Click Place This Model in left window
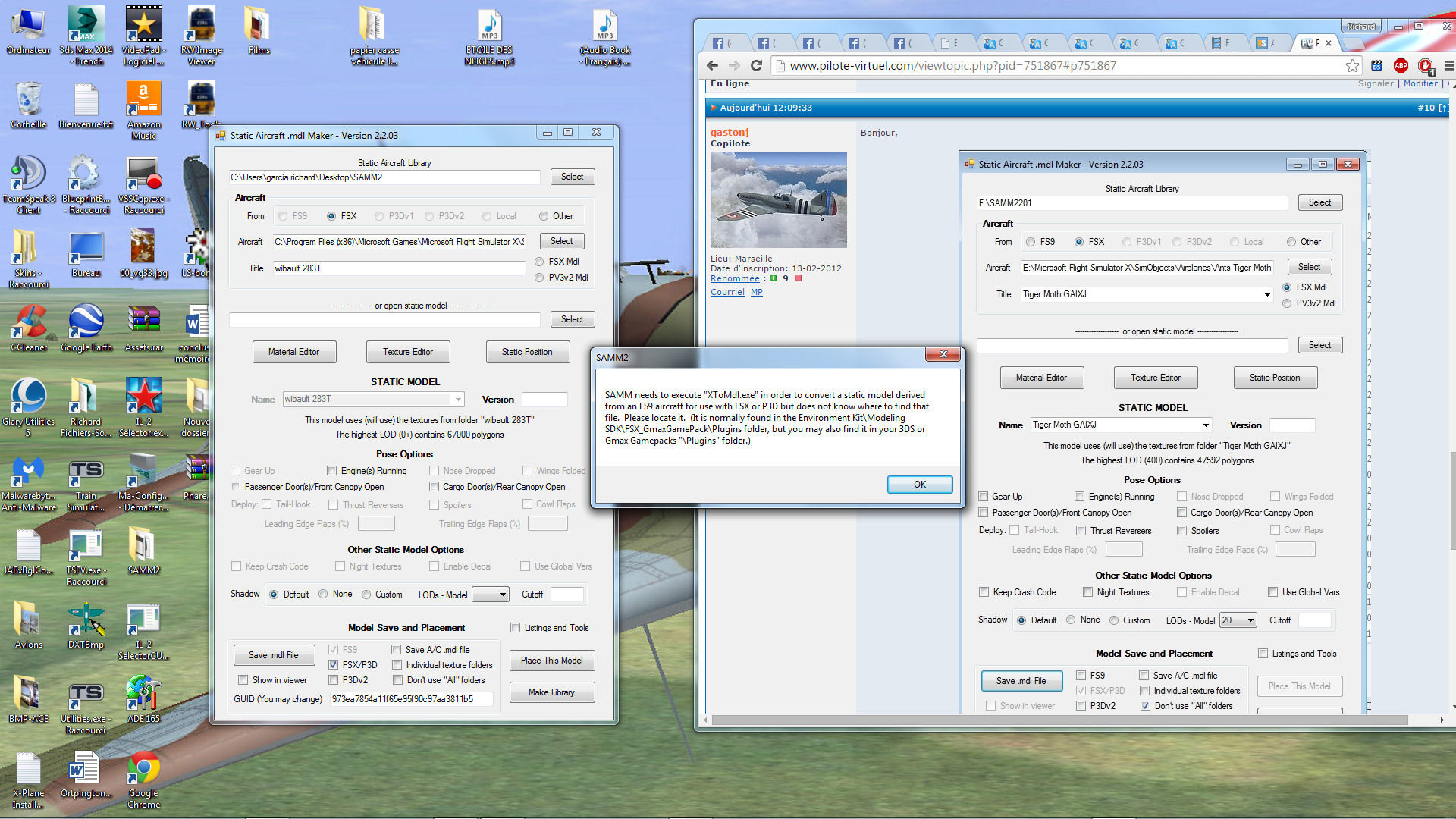Screen dimensions: 1456x819 point(551,661)
